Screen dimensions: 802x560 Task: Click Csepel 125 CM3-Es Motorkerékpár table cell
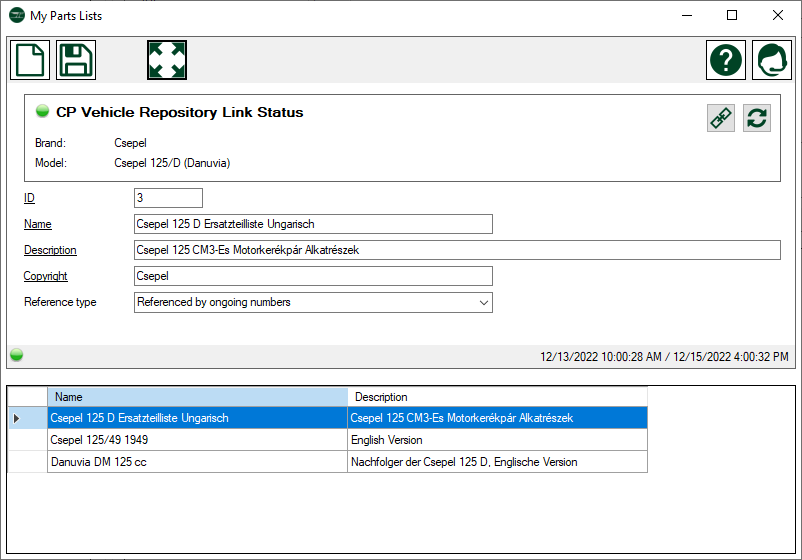(x=497, y=418)
